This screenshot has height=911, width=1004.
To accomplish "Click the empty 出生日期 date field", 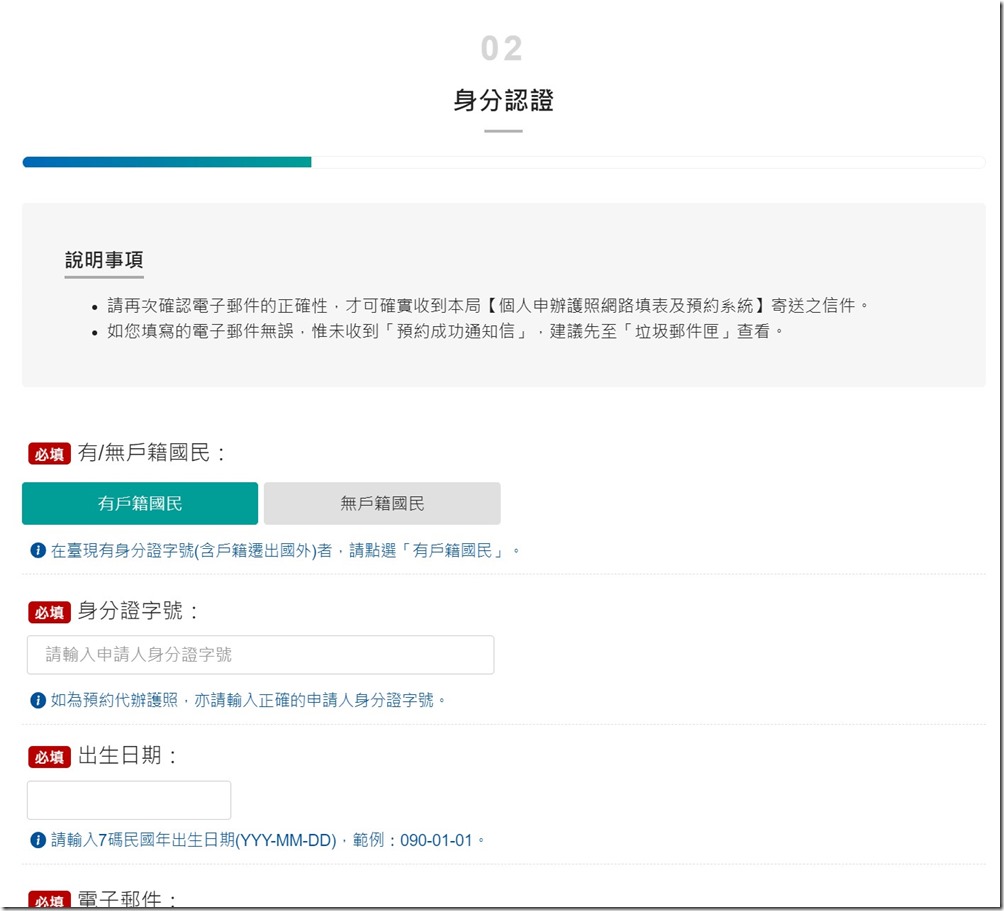I will [129, 801].
